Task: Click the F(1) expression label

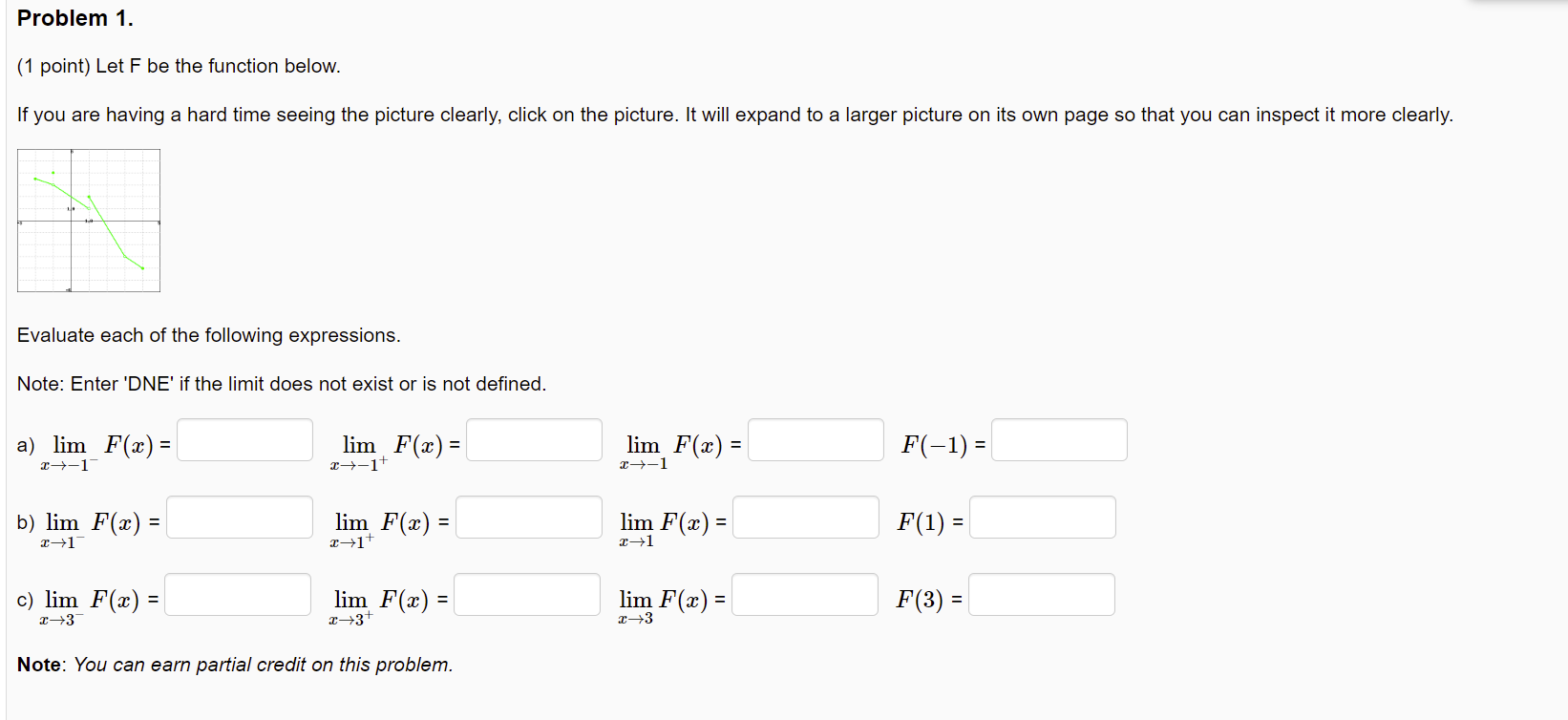Action: click(922, 522)
